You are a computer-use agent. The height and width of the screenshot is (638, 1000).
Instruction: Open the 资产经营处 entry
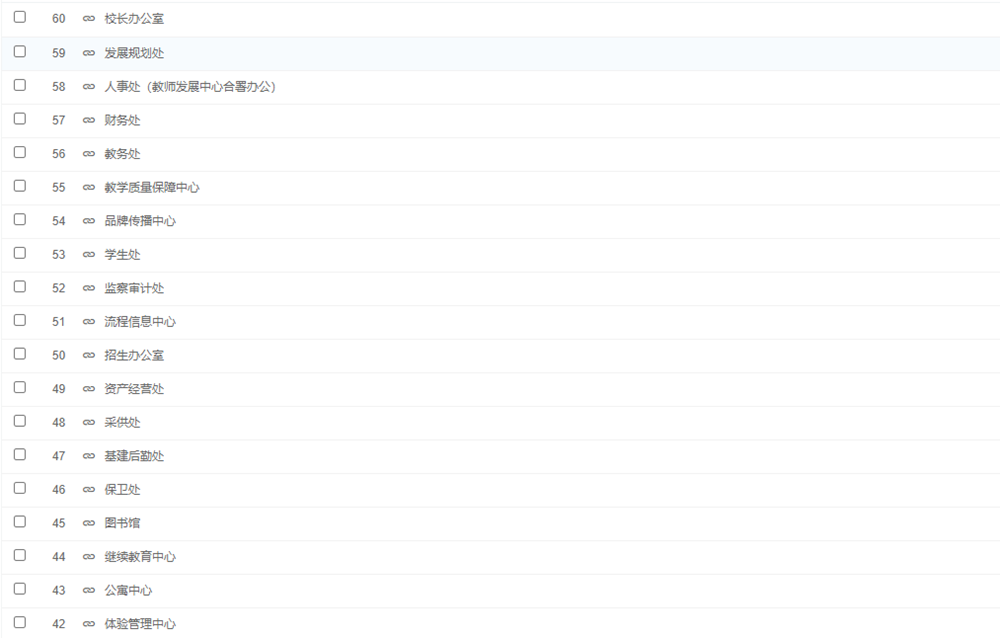click(134, 389)
